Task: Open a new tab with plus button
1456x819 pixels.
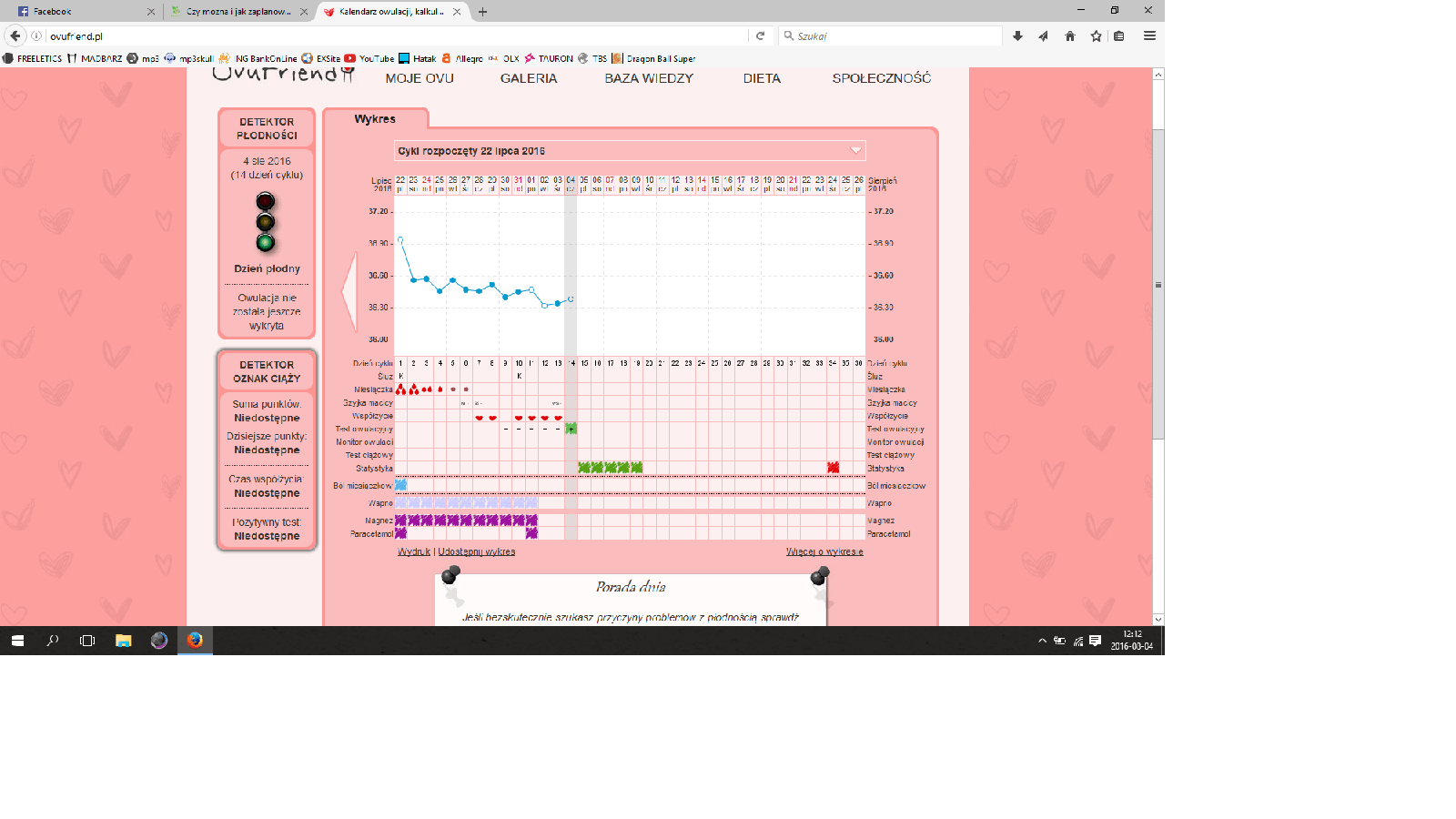Action: click(482, 12)
